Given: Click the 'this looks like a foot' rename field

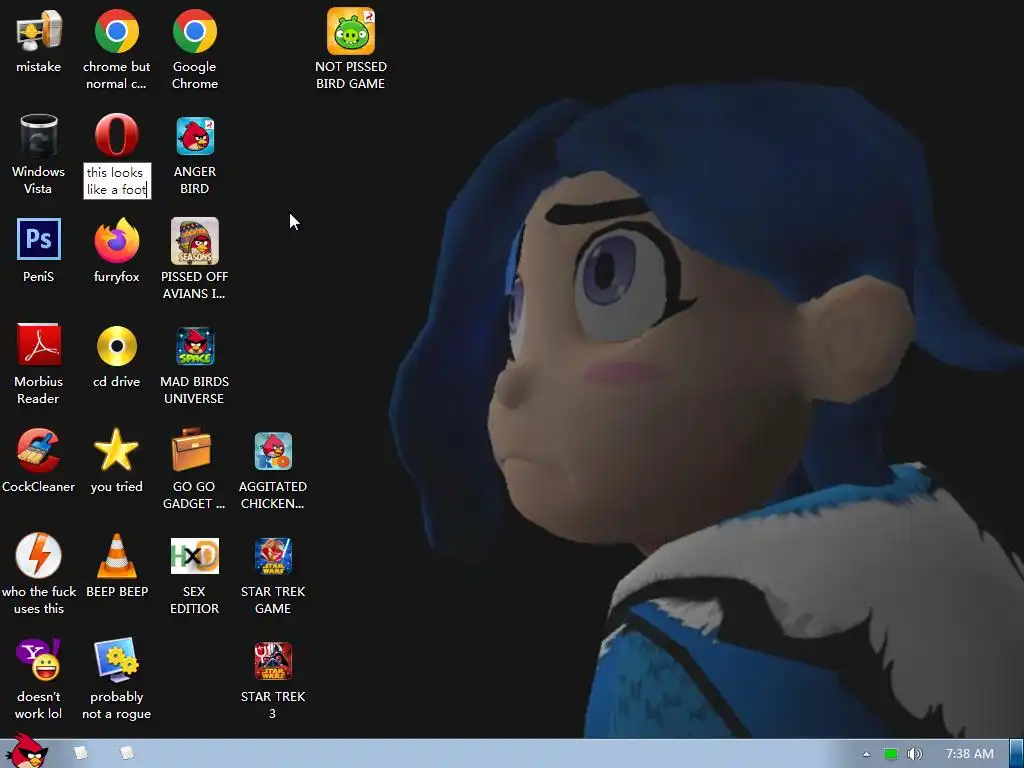Looking at the screenshot, I should (x=117, y=181).
